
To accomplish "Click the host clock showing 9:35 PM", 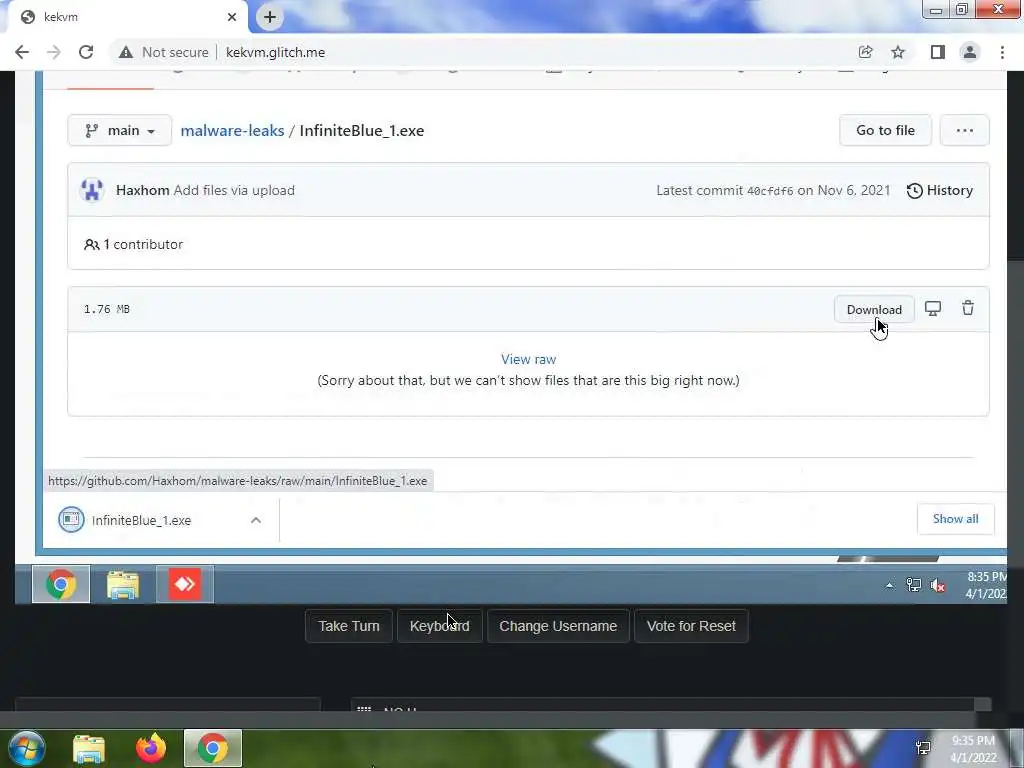I will [x=973, y=749].
